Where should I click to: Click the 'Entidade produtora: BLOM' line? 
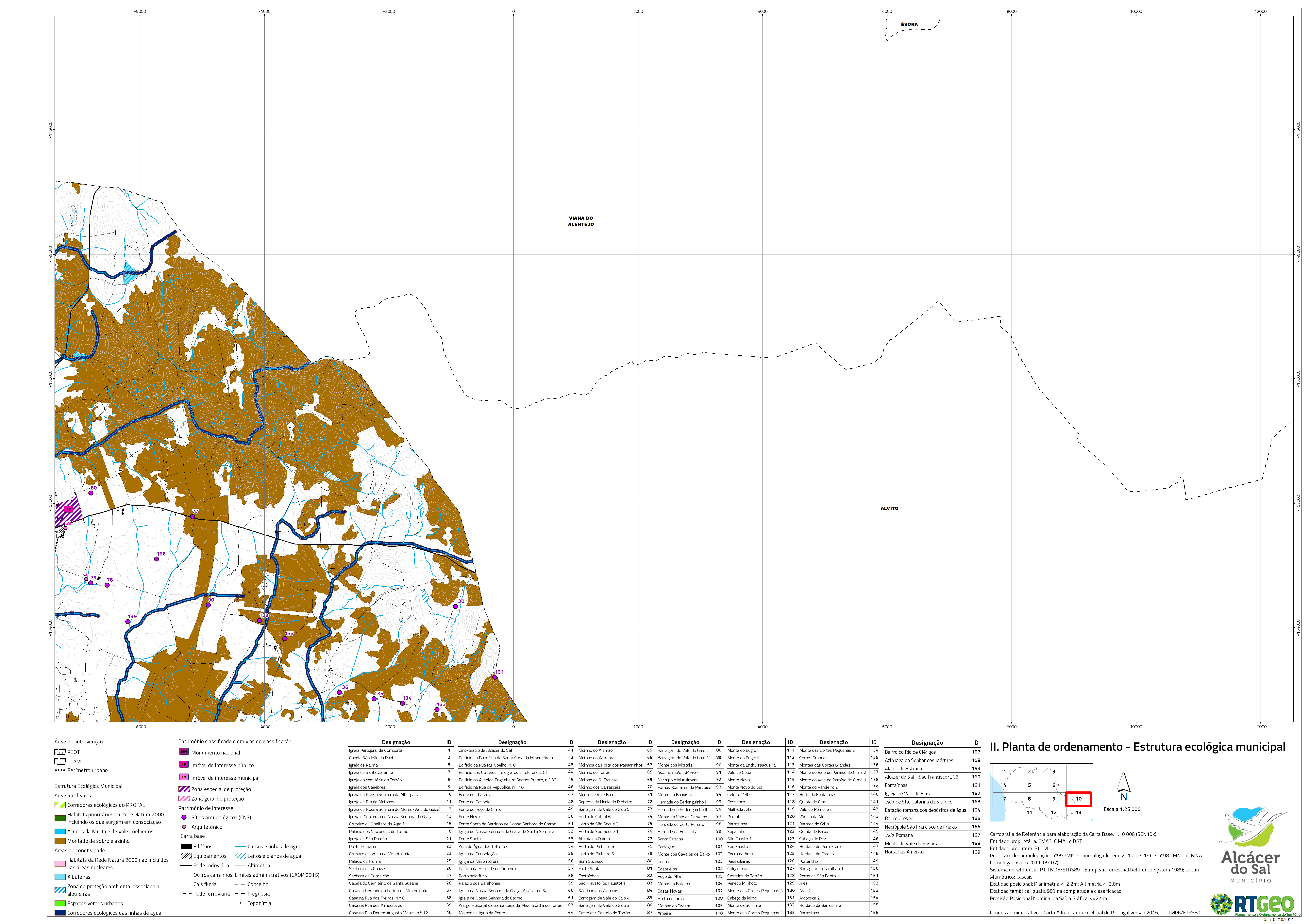pyautogui.click(x=1019, y=848)
